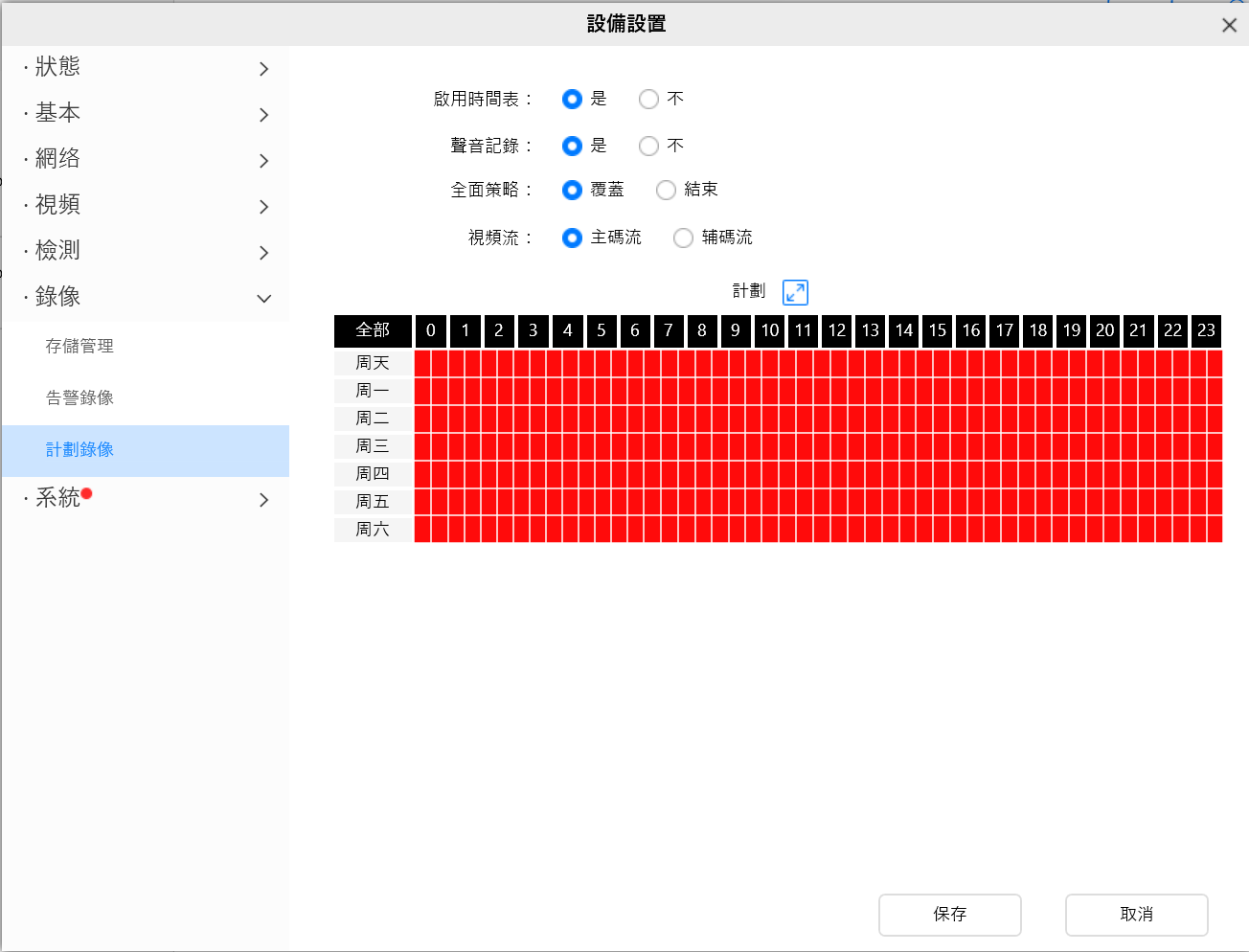Select the 周六 row label
1249x952 pixels.
(373, 530)
